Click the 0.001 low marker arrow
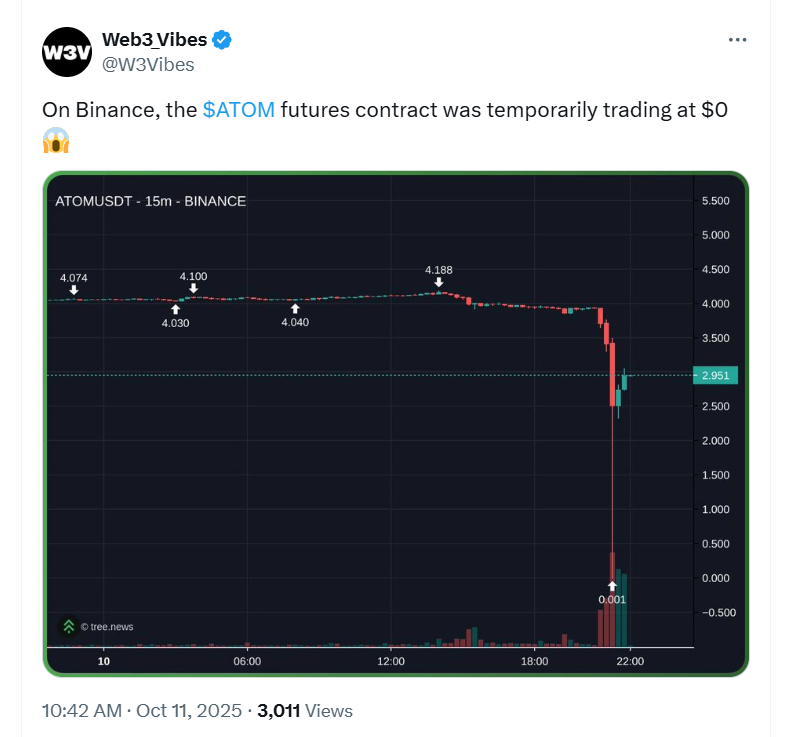Screen dimensions: 807x737 pyautogui.click(x=612, y=585)
